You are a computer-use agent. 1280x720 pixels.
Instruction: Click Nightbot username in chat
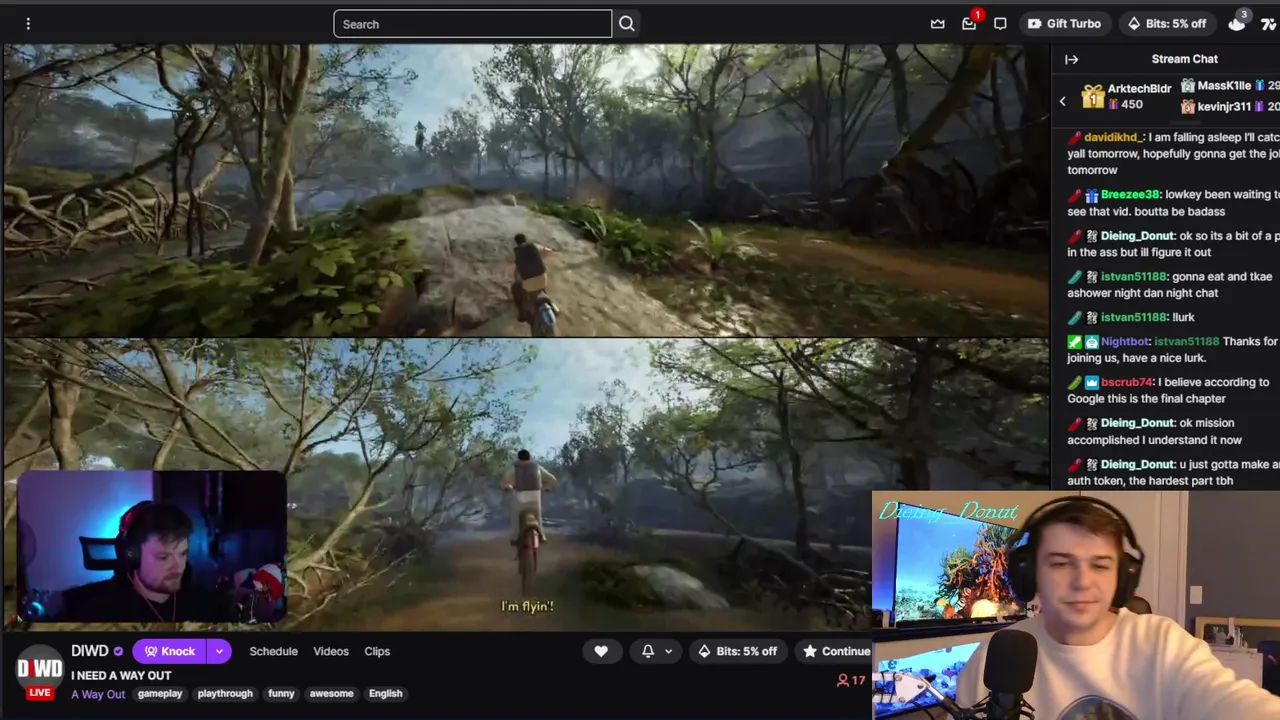(1125, 341)
